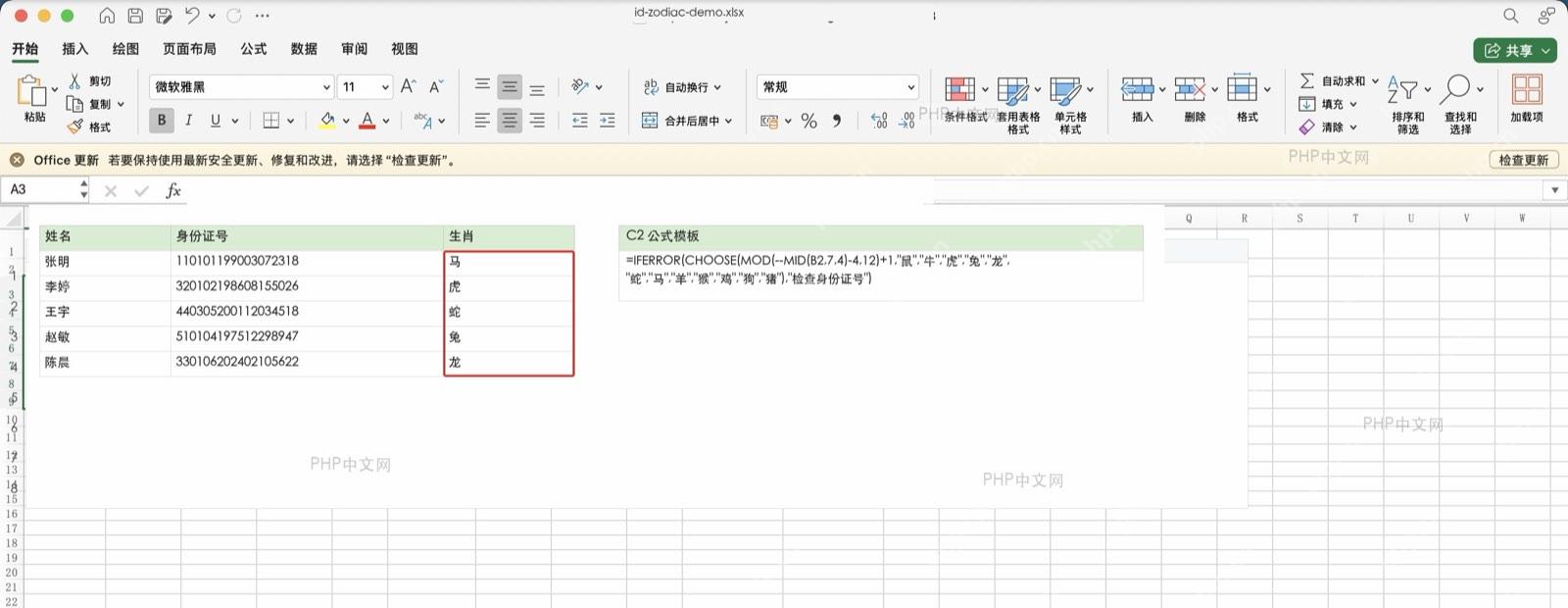
Task: Toggle top vertical alignment
Action: click(482, 86)
